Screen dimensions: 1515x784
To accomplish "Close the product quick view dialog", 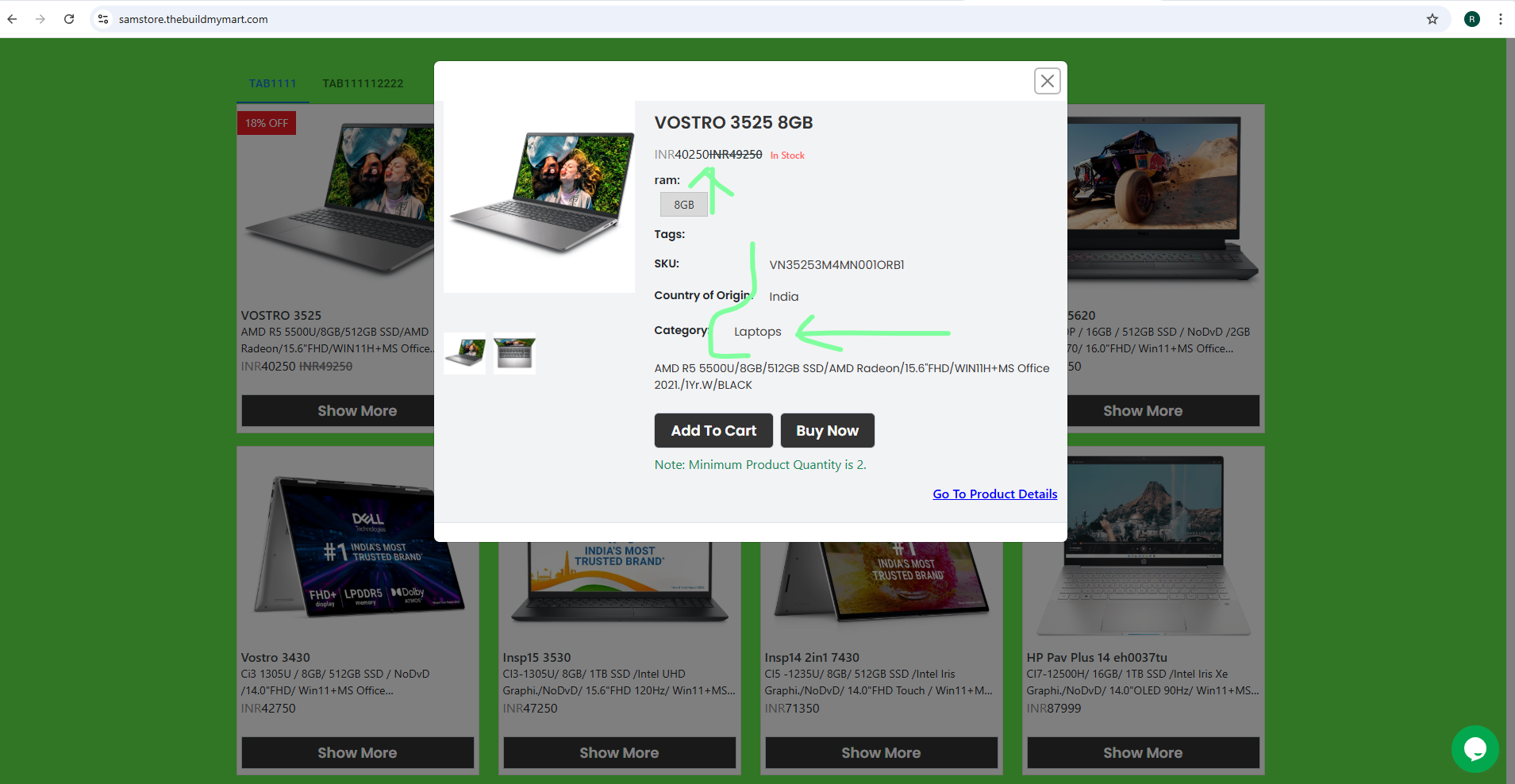I will 1048,81.
